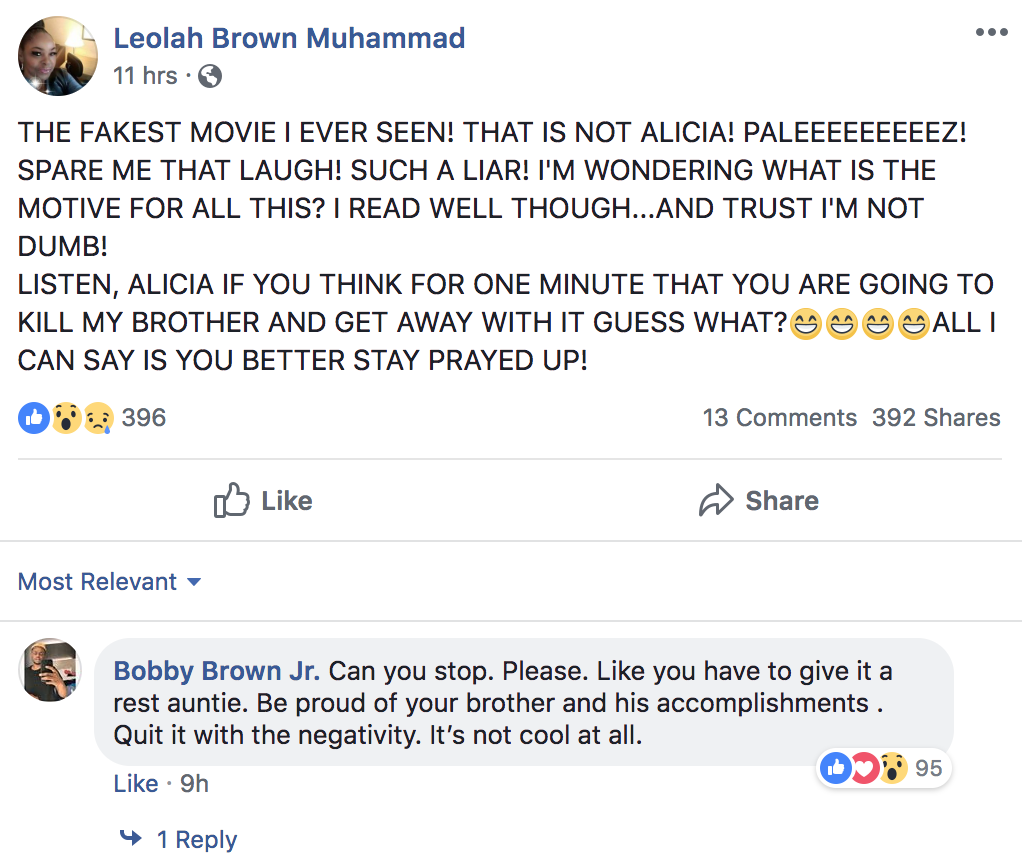1022x856 pixels.
Task: Click the post's sad reaction emoji
Action: 97,417
